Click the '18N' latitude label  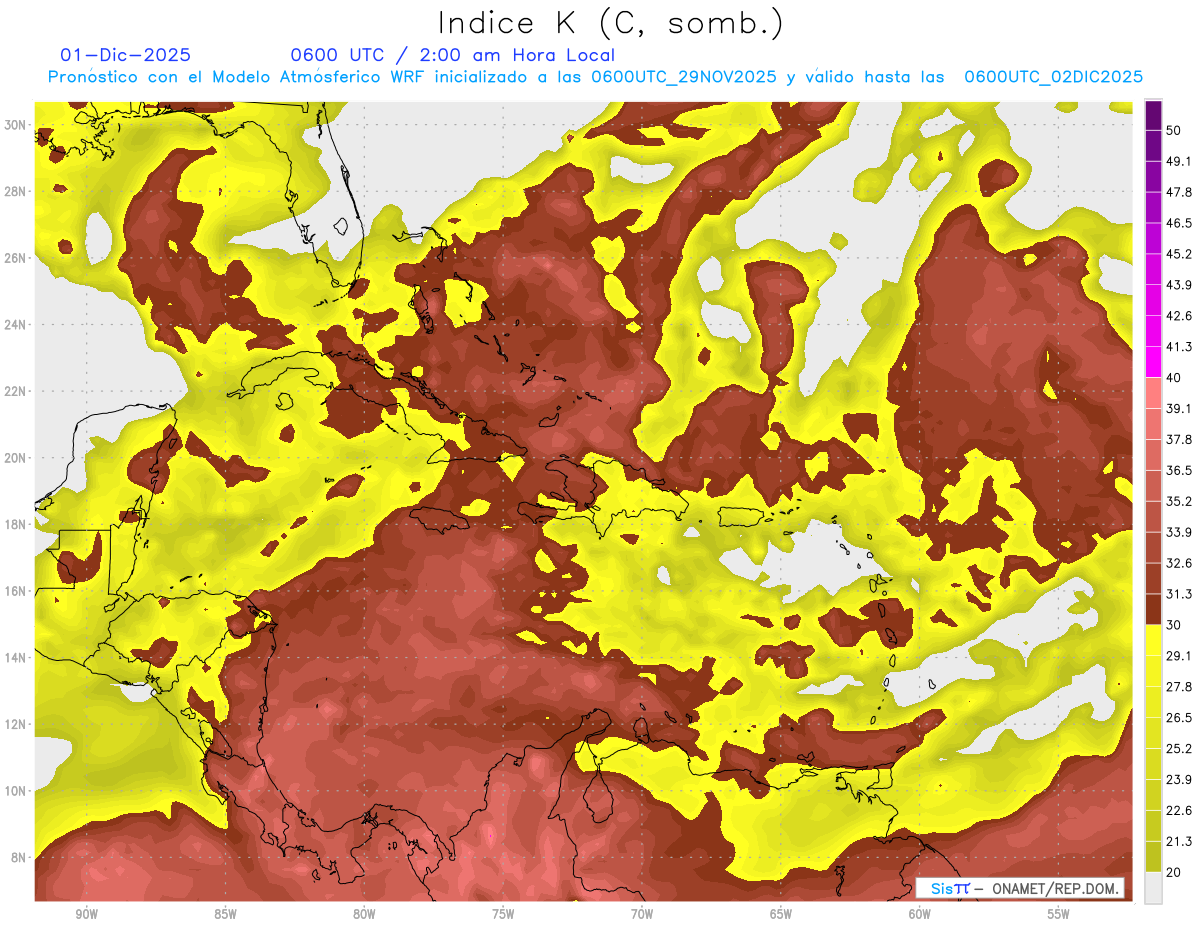click(17, 524)
